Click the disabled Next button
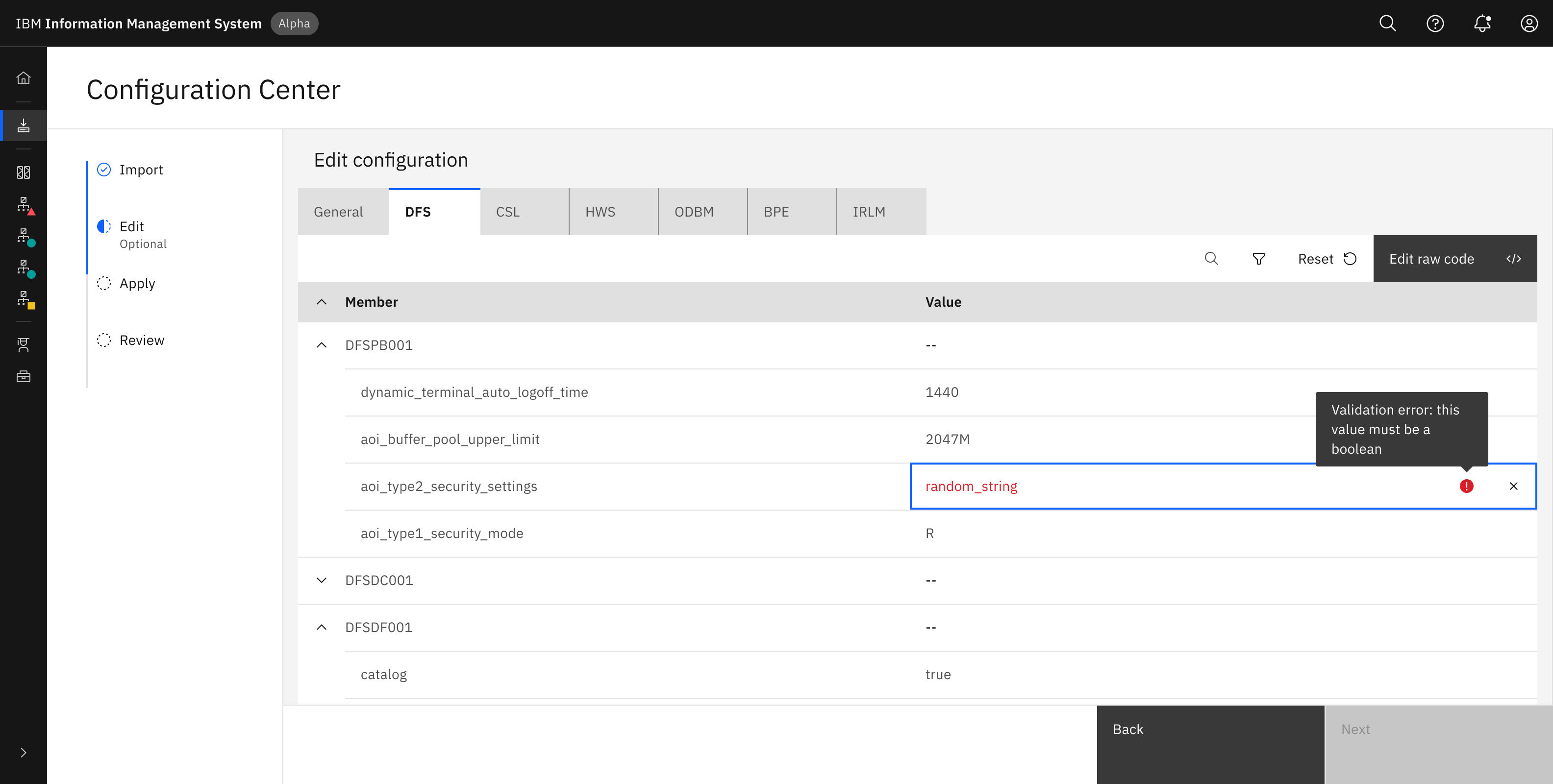The width and height of the screenshot is (1553, 784). click(1438, 745)
